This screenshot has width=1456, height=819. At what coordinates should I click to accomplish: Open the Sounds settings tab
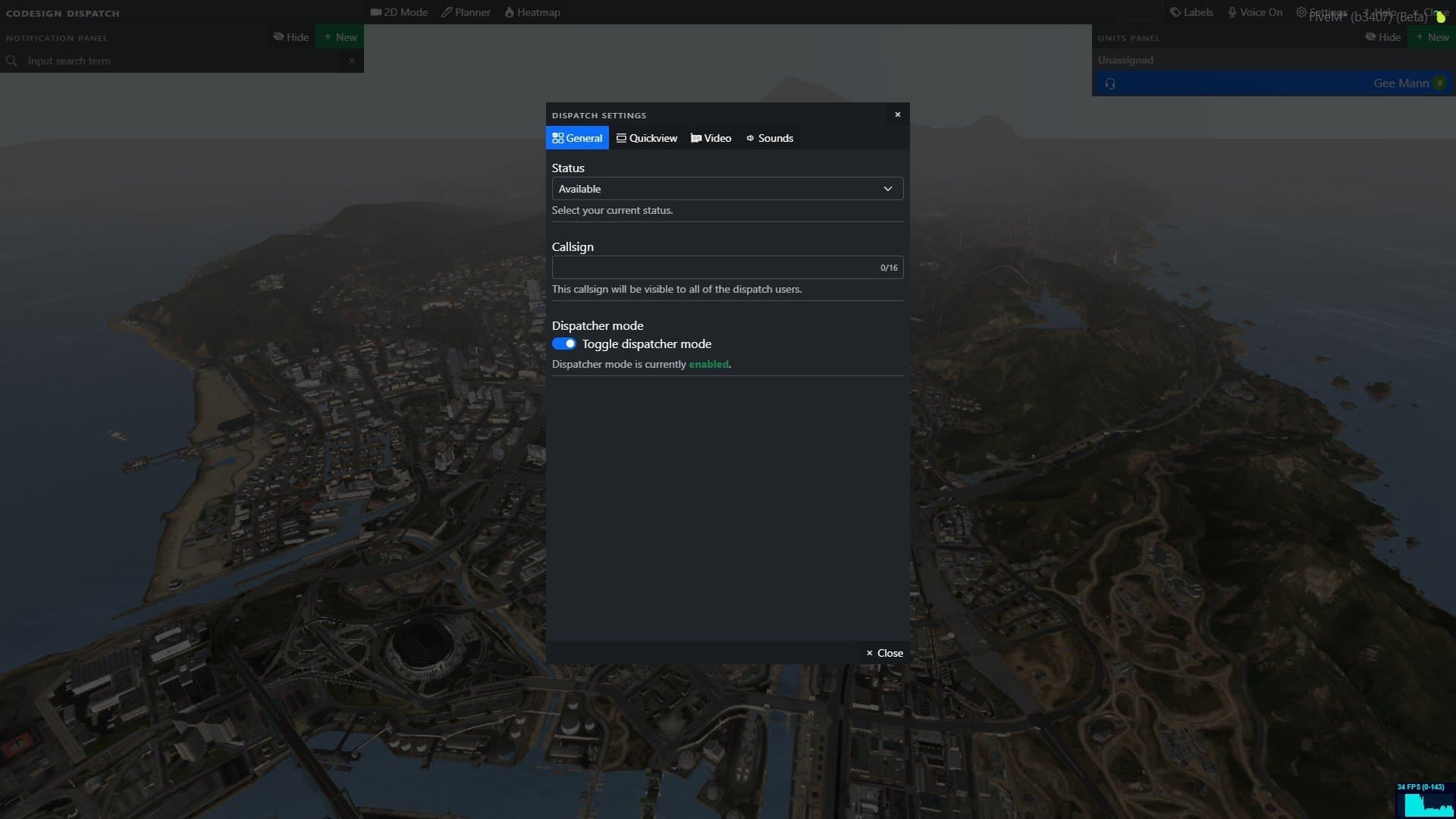[769, 138]
